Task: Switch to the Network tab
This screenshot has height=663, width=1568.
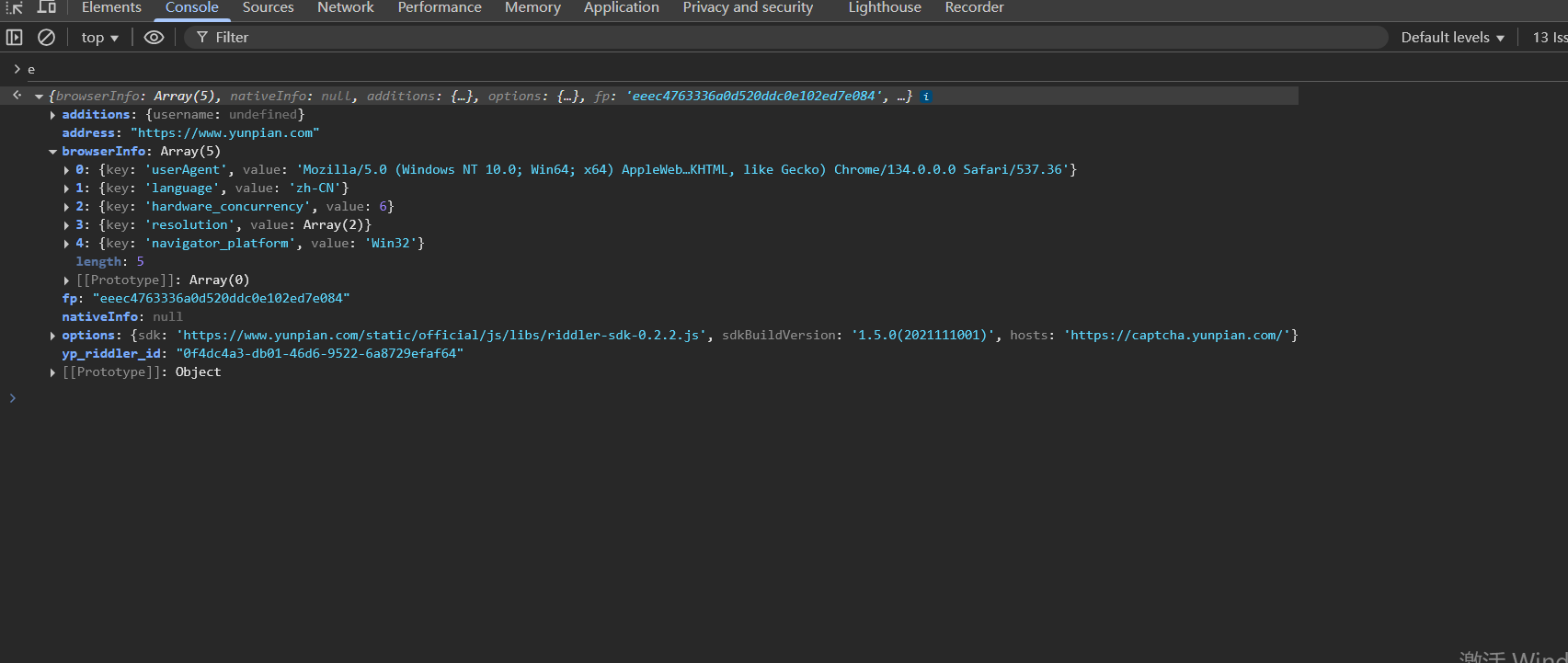Action: point(345,8)
